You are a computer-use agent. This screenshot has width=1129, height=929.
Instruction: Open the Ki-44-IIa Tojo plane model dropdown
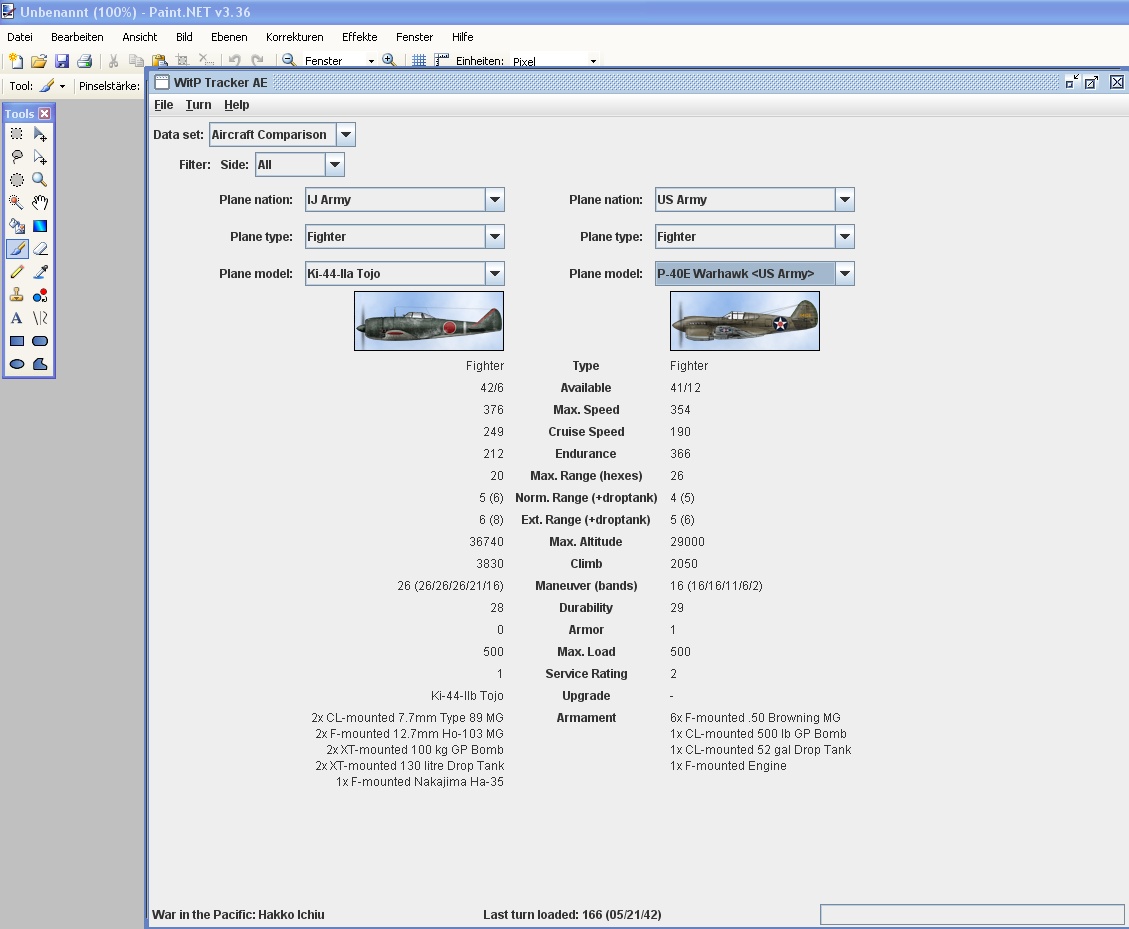495,274
